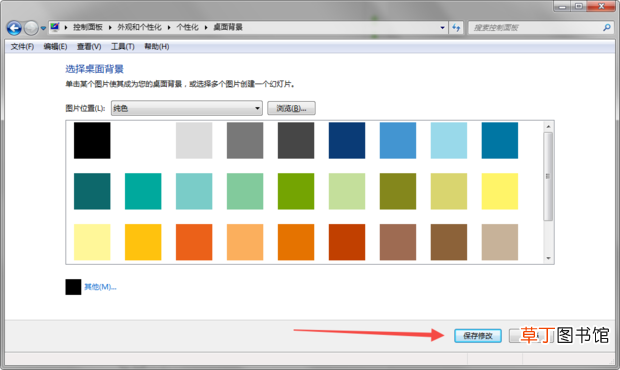Image resolution: width=620 pixels, height=370 pixels.
Task: Open the 编辑(E) menu
Action: [x=55, y=47]
